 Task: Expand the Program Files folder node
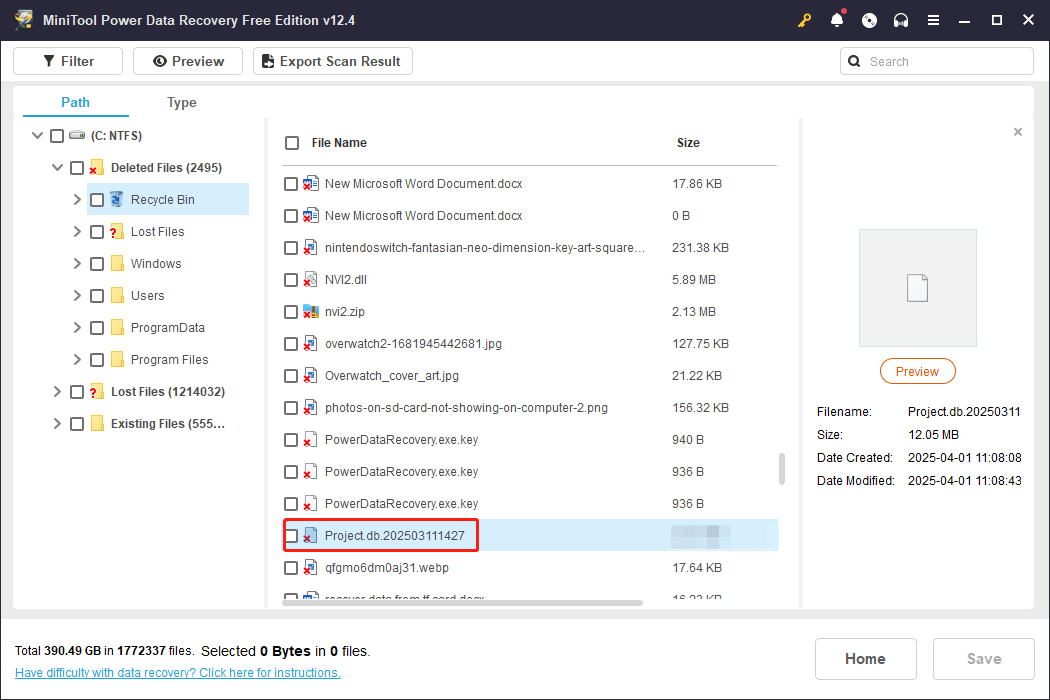tap(77, 360)
